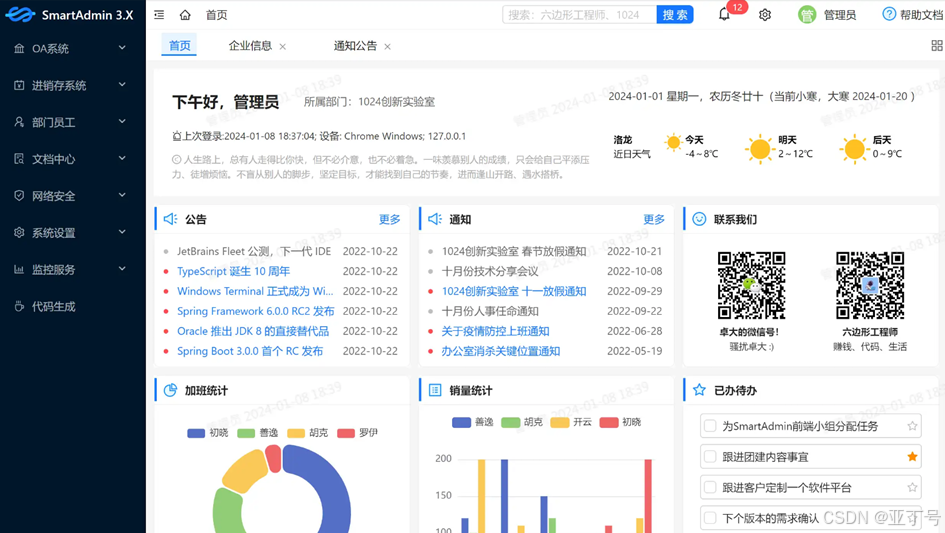Click the 卓大的微信号 QR code
The height and width of the screenshot is (533, 945).
(751, 285)
